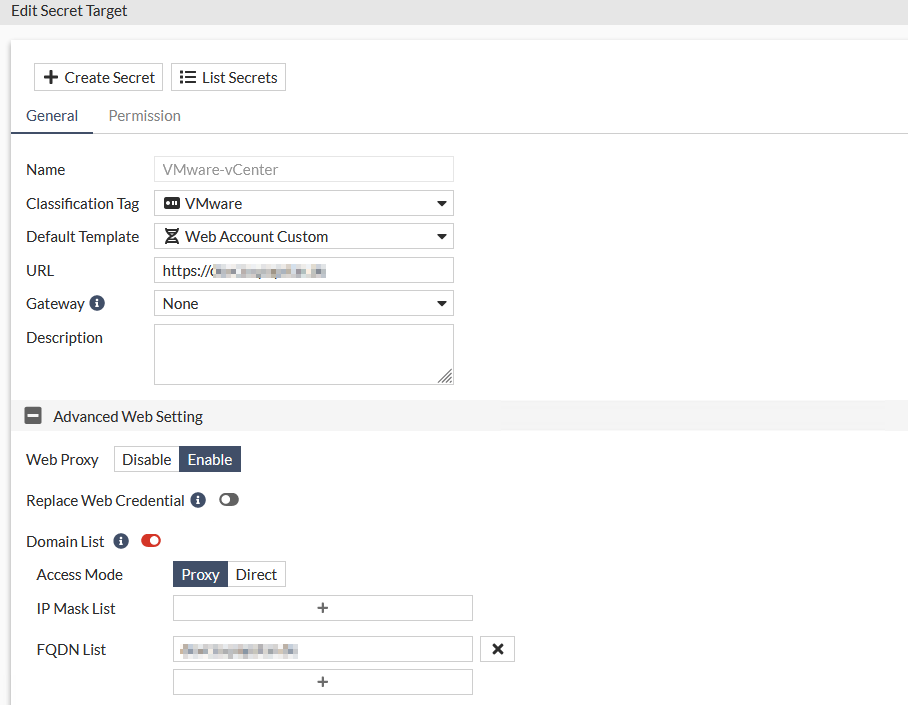Set Web Proxy to Disable
The image size is (908, 705).
[147, 460]
